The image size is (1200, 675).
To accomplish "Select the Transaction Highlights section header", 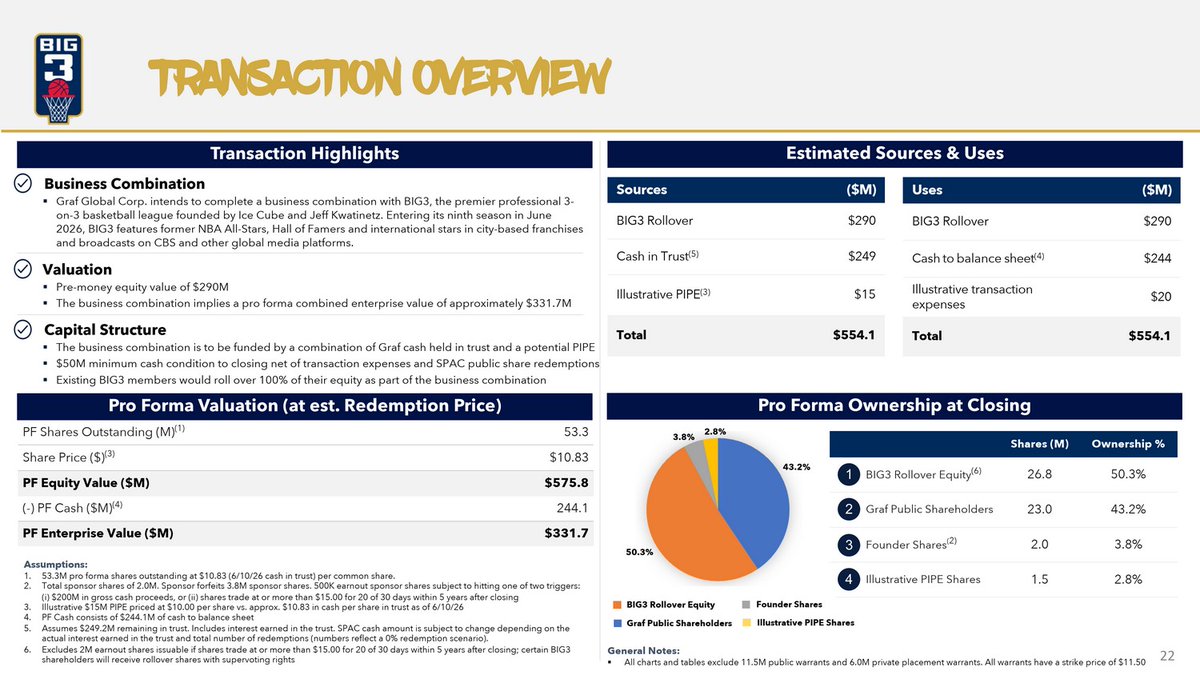I will coord(305,153).
